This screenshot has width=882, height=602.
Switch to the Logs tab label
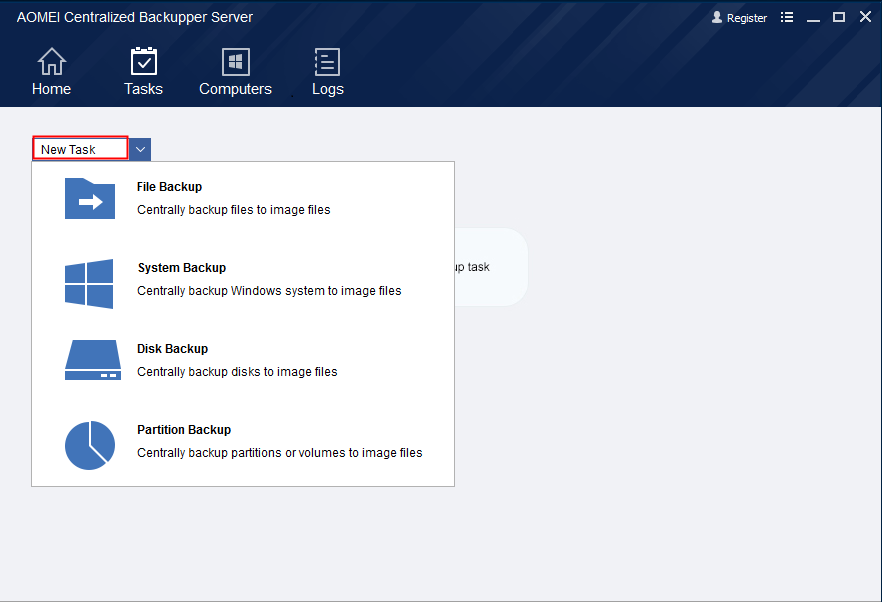(x=328, y=89)
